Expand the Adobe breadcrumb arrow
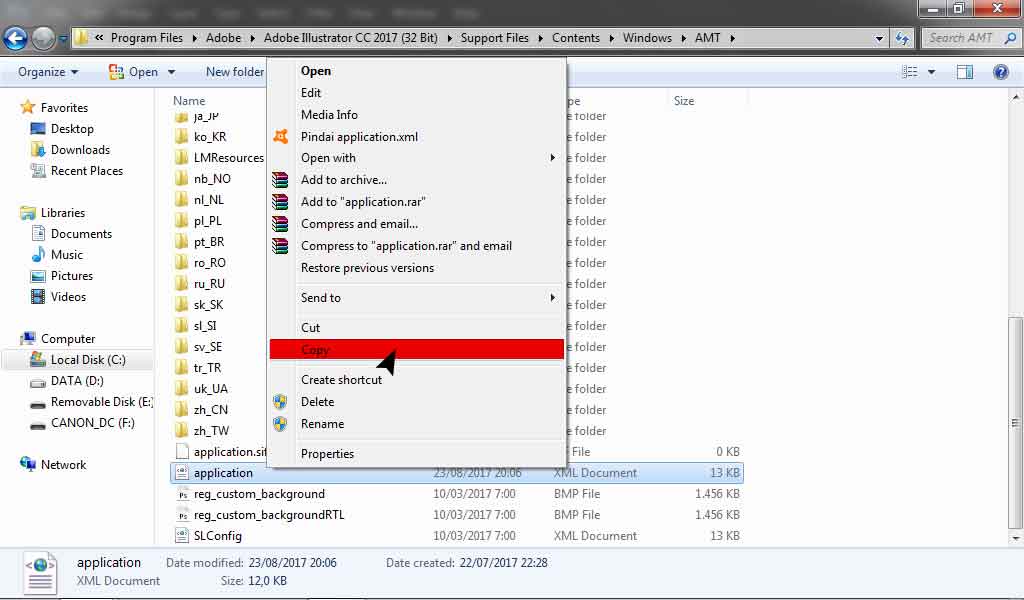Viewport: 1024px width, 600px height. pyautogui.click(x=252, y=39)
